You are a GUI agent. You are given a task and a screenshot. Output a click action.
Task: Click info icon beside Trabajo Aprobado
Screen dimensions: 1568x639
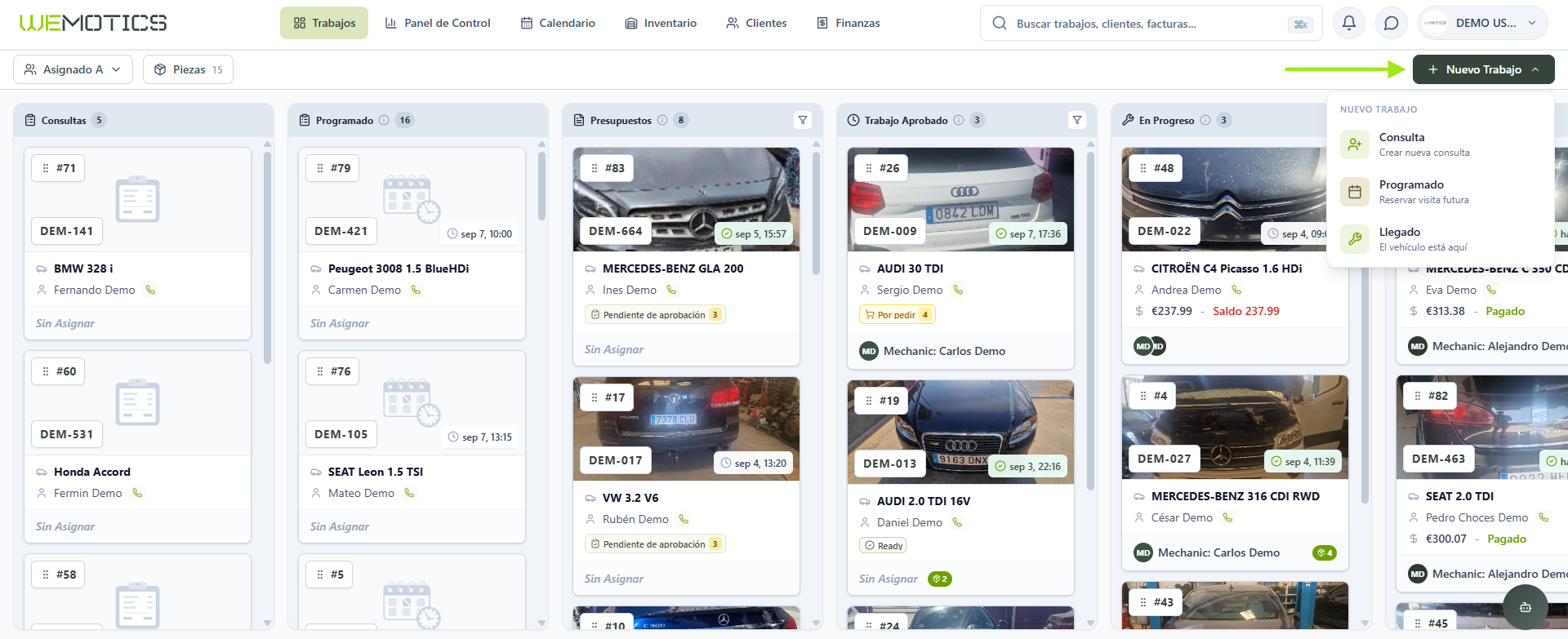959,120
